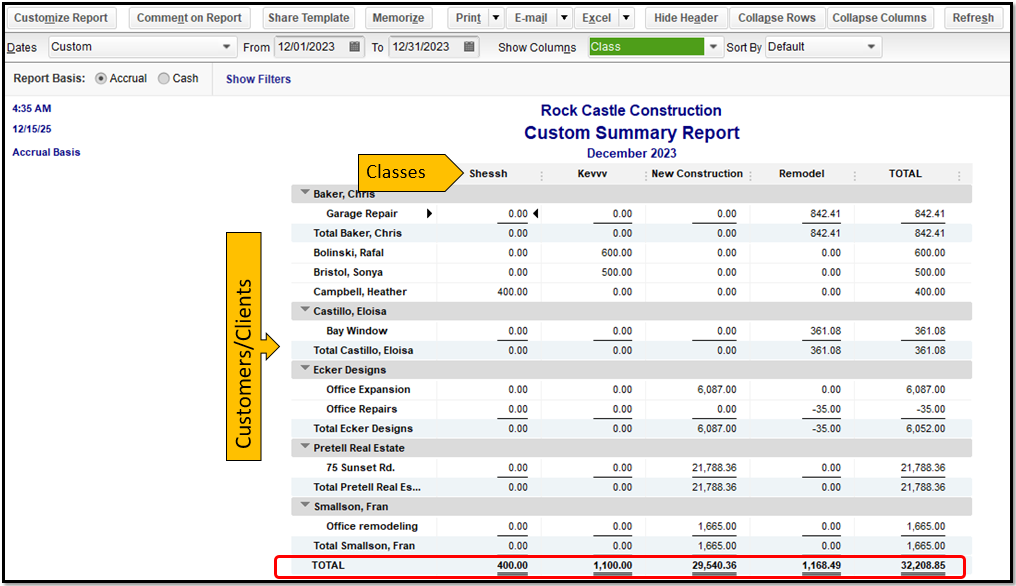Open the Show Columns Class dropdown
1016x586 pixels.
click(713, 47)
